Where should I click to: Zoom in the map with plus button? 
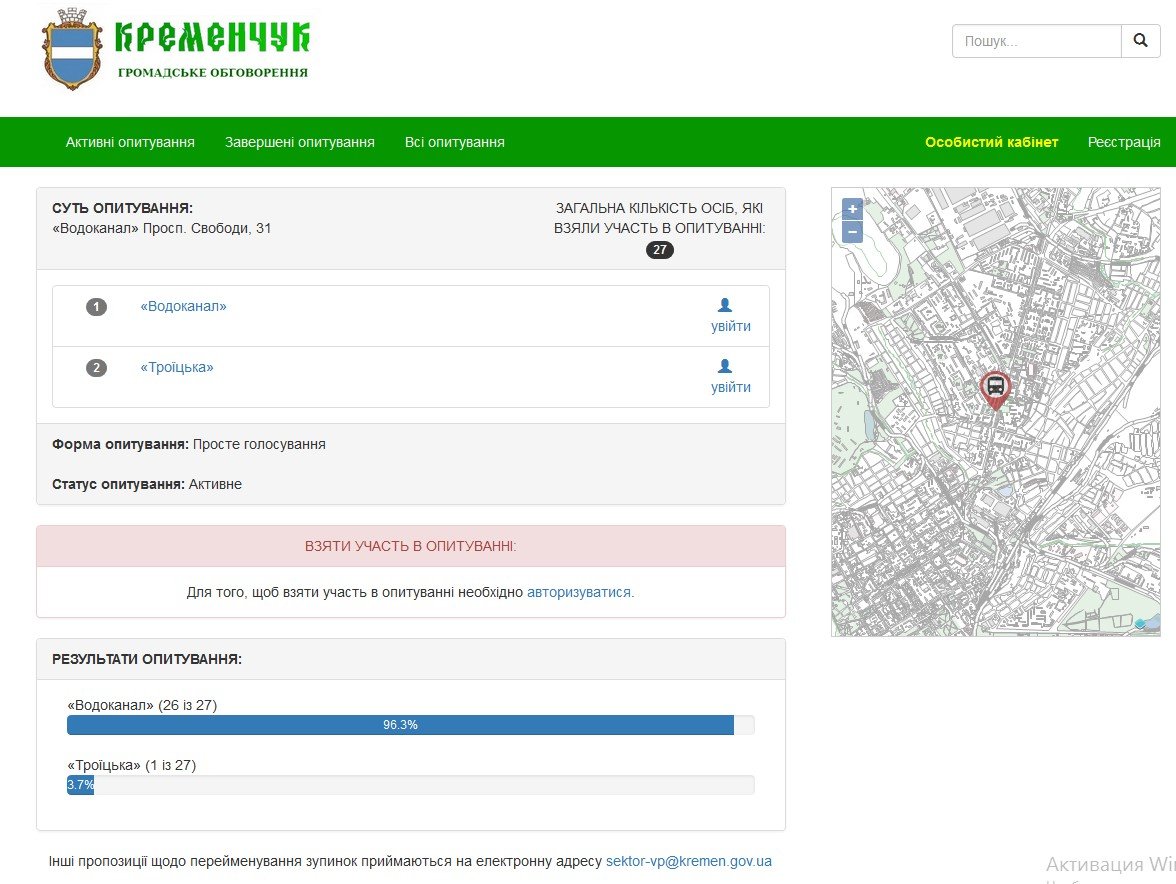[x=852, y=209]
